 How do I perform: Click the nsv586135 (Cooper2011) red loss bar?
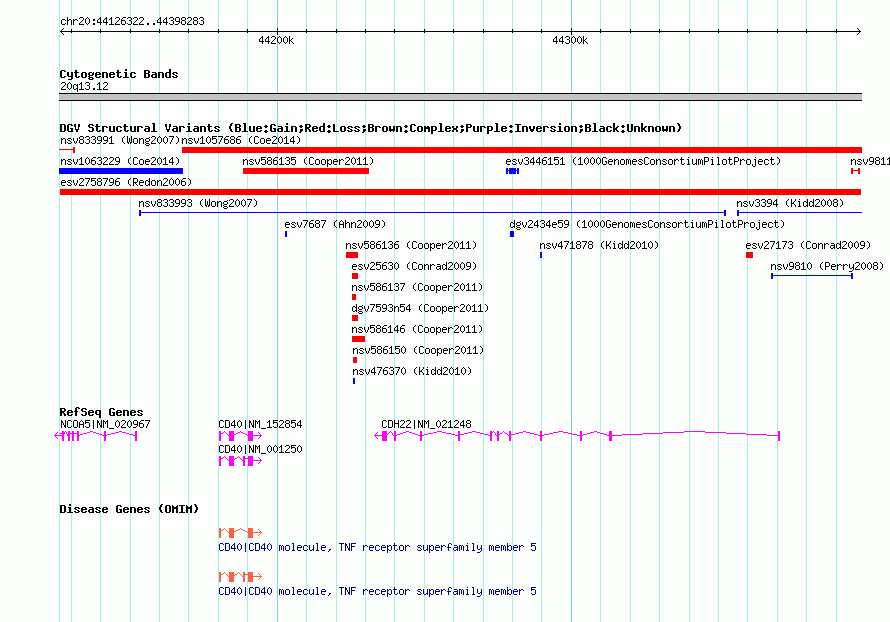(x=305, y=171)
